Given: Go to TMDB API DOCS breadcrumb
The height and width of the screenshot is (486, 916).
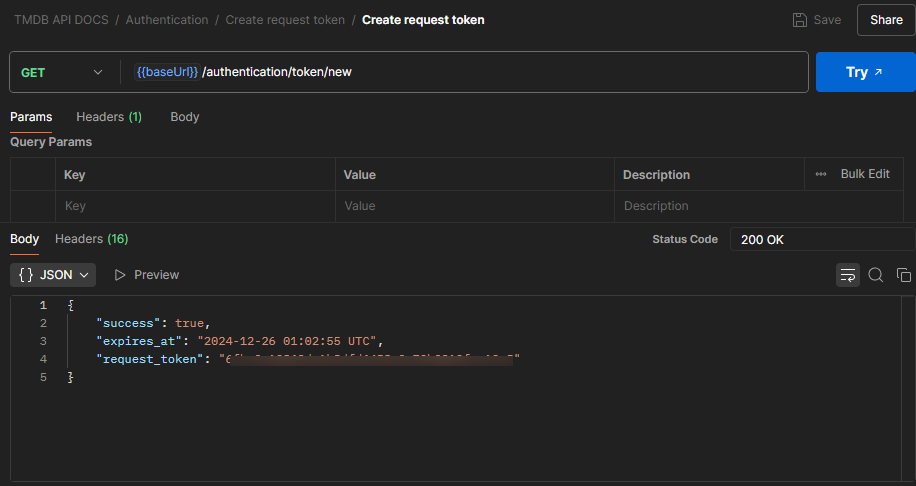Looking at the screenshot, I should click(x=61, y=20).
